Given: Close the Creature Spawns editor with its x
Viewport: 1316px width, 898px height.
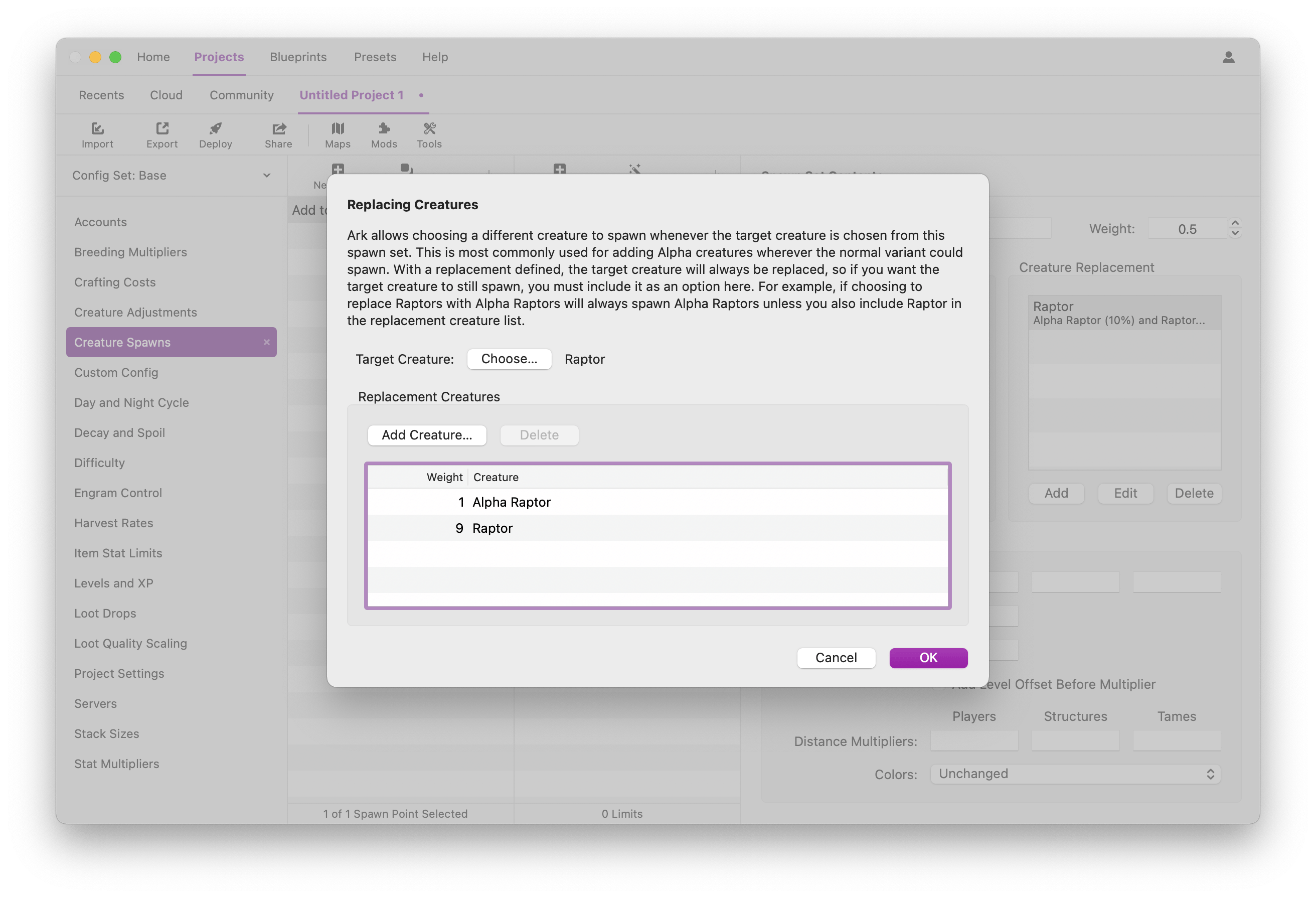Looking at the screenshot, I should coord(267,342).
